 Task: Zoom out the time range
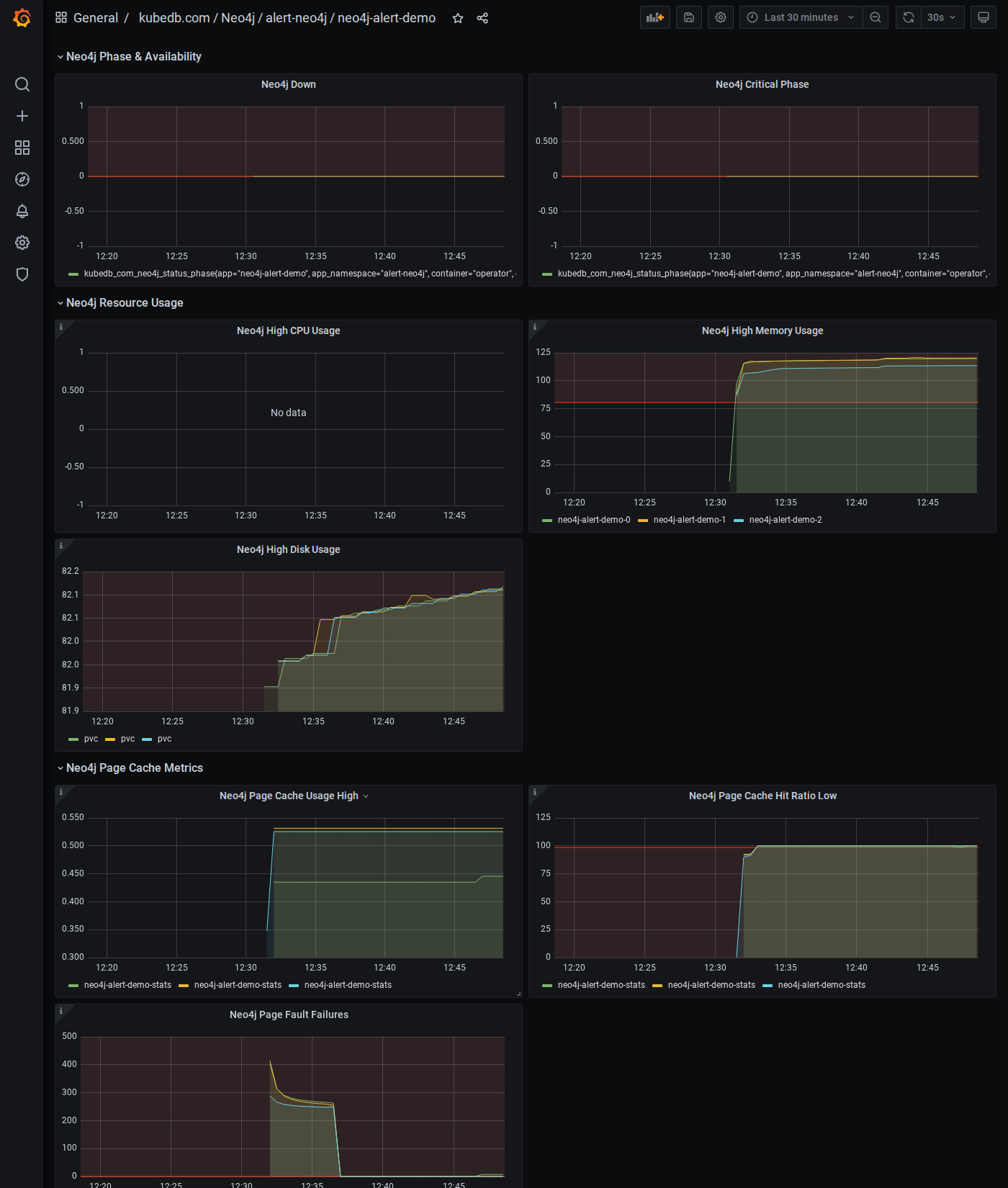[x=876, y=17]
